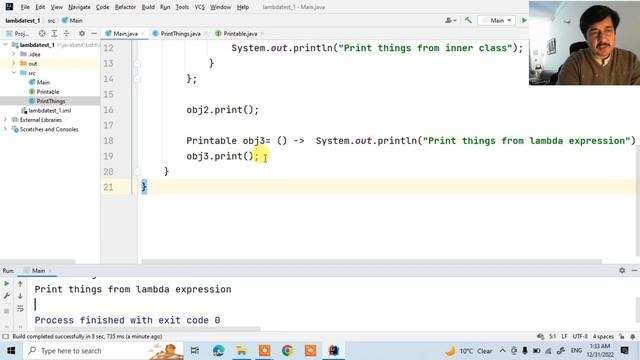The image size is (640, 360).
Task: Click fold marker on line 13
Action: pos(138,64)
